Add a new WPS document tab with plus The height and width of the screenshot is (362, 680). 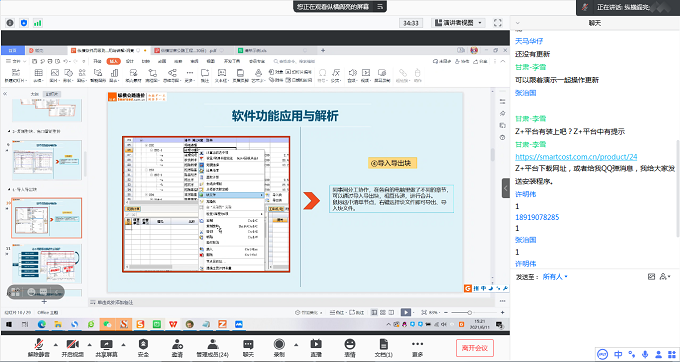pyautogui.click(x=323, y=50)
